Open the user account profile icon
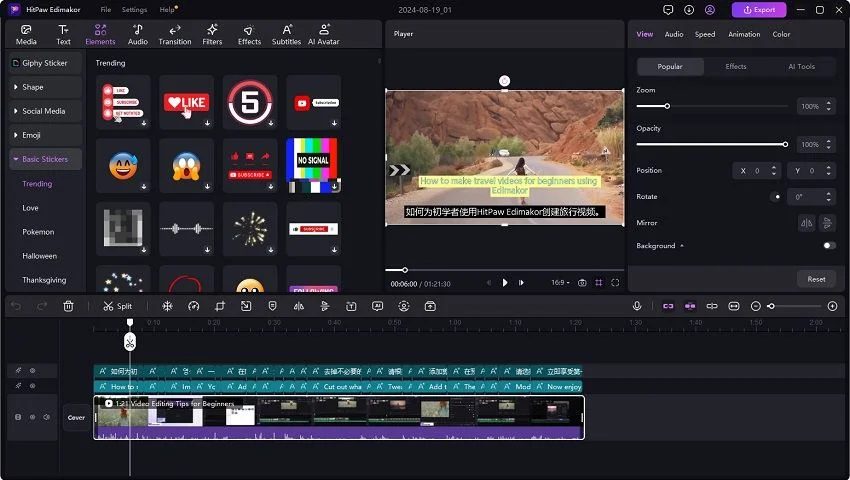This screenshot has height=480, width=850. tap(710, 10)
